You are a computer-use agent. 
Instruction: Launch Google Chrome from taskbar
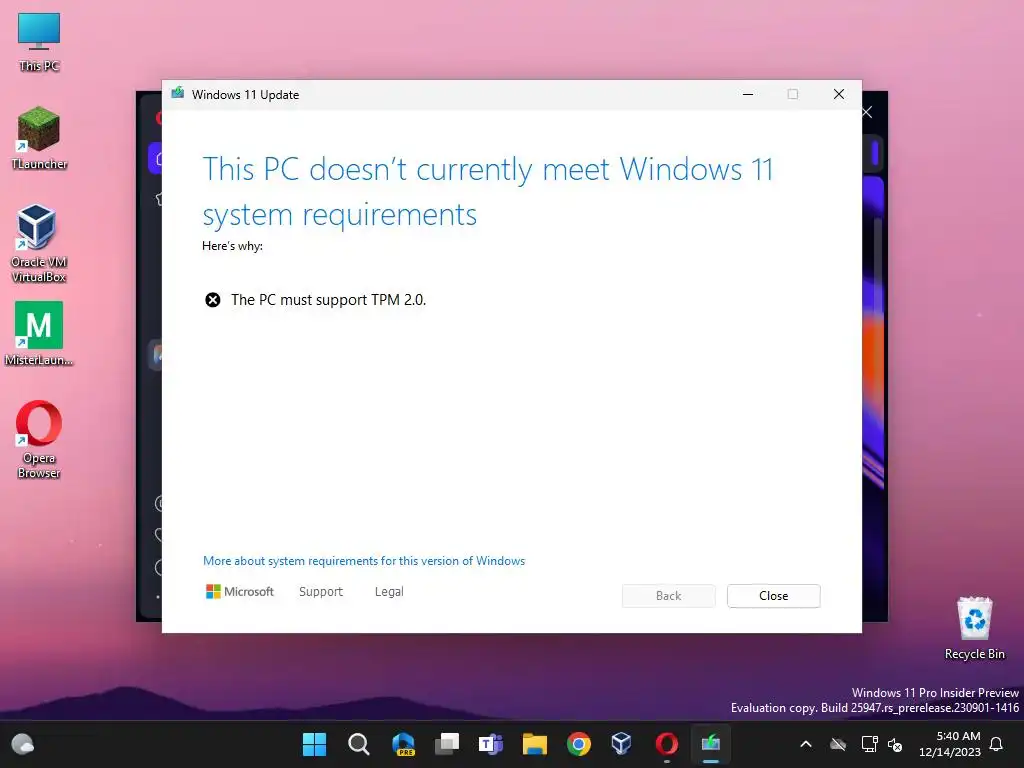pos(579,744)
